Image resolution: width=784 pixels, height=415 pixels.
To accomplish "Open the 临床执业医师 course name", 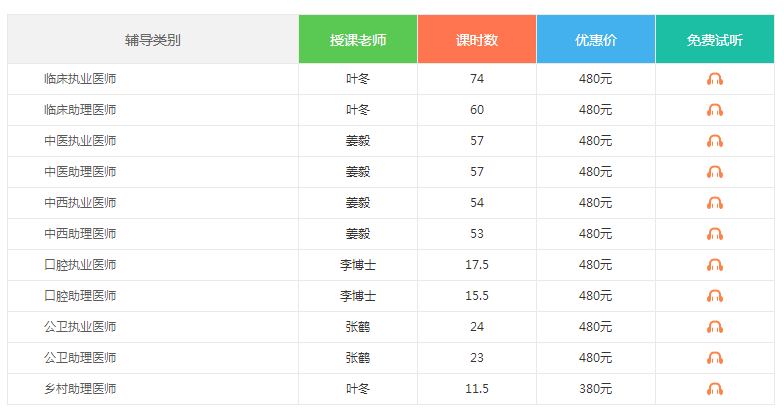I will pyautogui.click(x=80, y=79).
